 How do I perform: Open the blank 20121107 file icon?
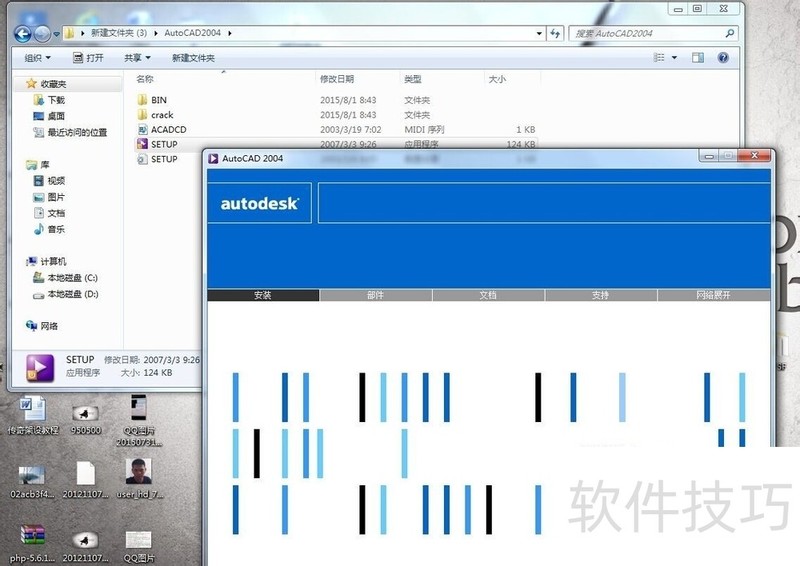(86, 479)
